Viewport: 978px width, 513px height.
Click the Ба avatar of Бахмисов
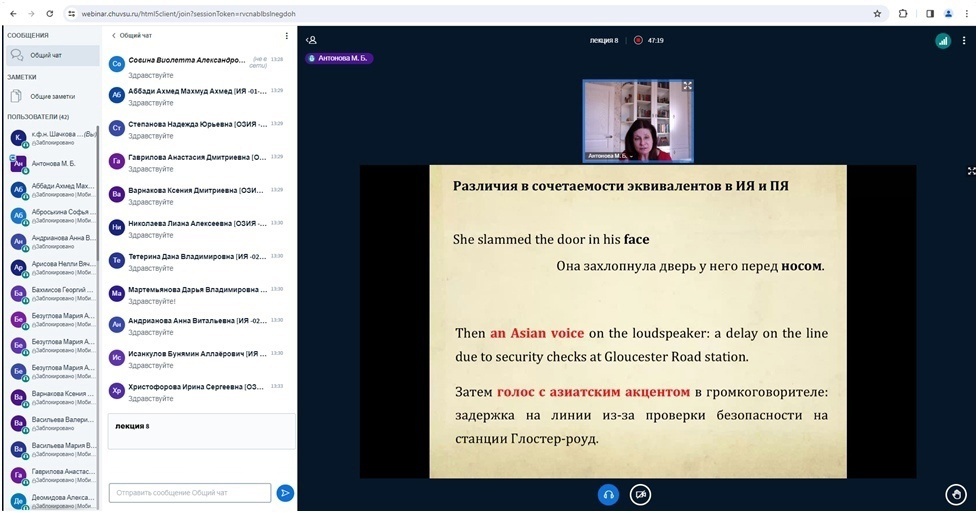pos(18,293)
